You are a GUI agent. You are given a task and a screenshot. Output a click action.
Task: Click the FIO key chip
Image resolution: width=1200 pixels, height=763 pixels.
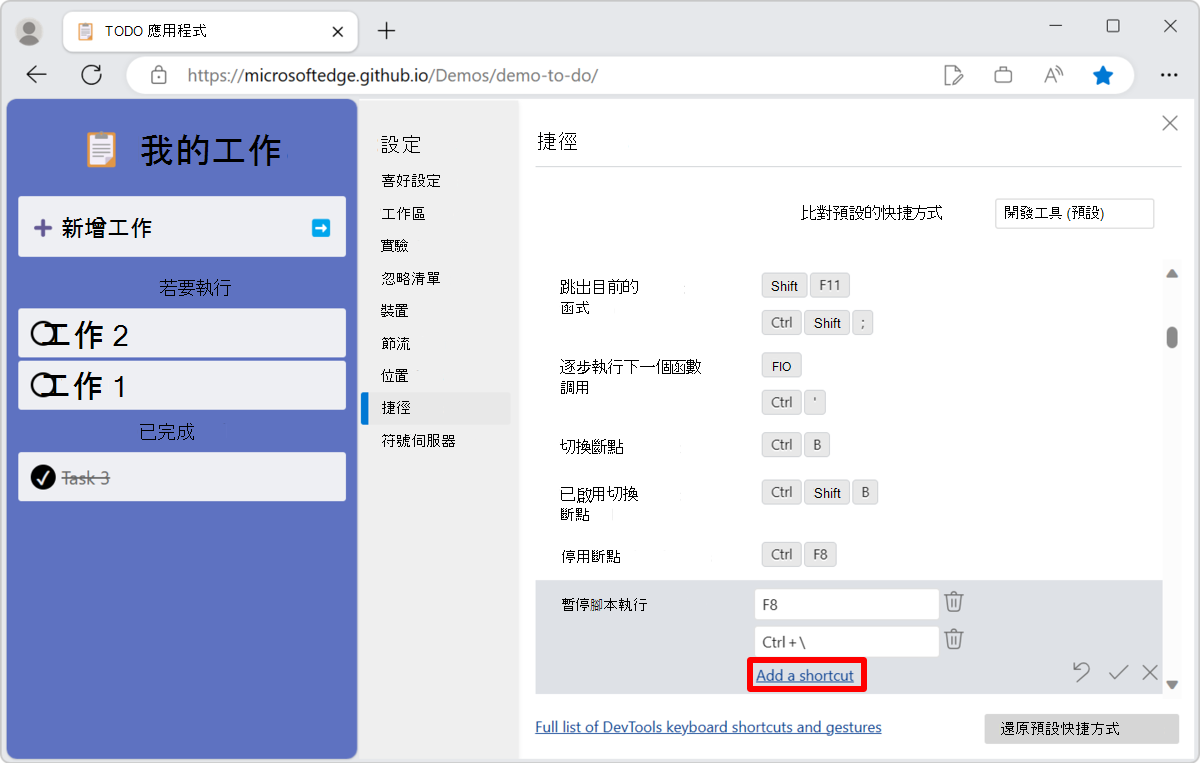tap(782, 366)
